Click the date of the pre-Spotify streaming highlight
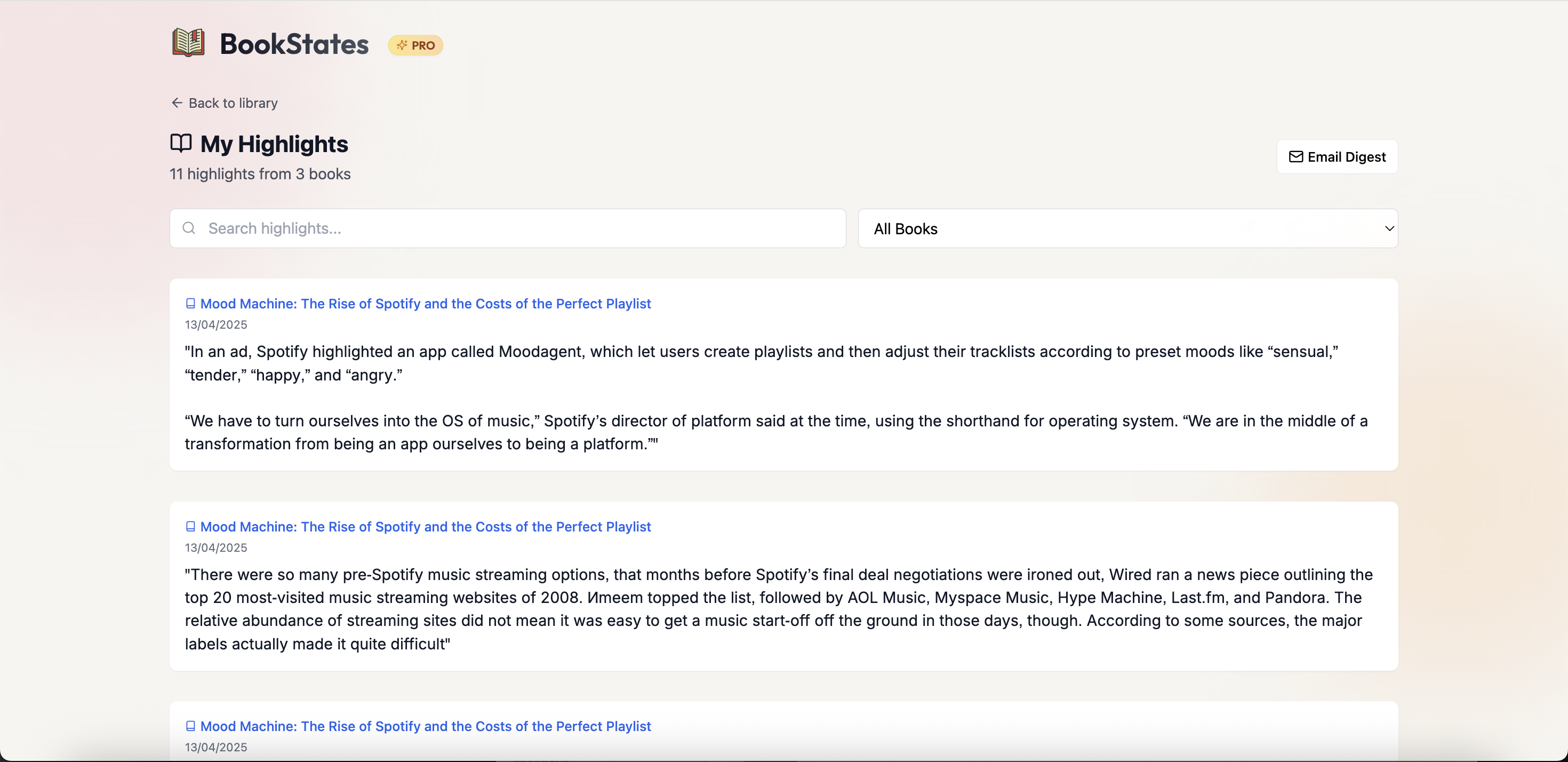Image resolution: width=1568 pixels, height=762 pixels. pyautogui.click(x=216, y=547)
